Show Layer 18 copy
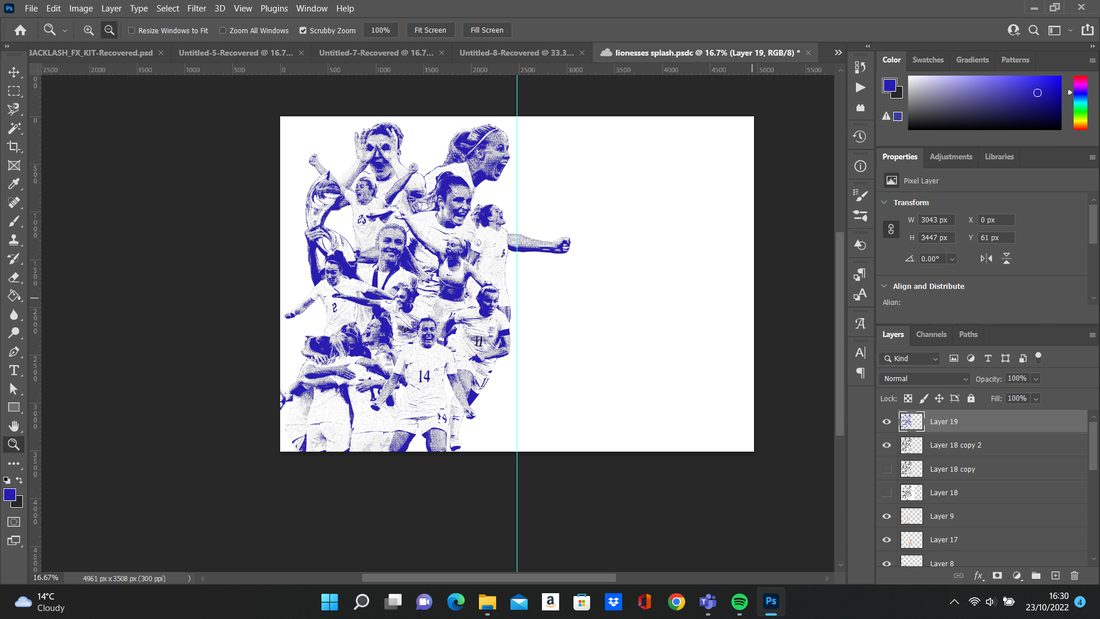This screenshot has width=1100, height=619. pyautogui.click(x=887, y=469)
